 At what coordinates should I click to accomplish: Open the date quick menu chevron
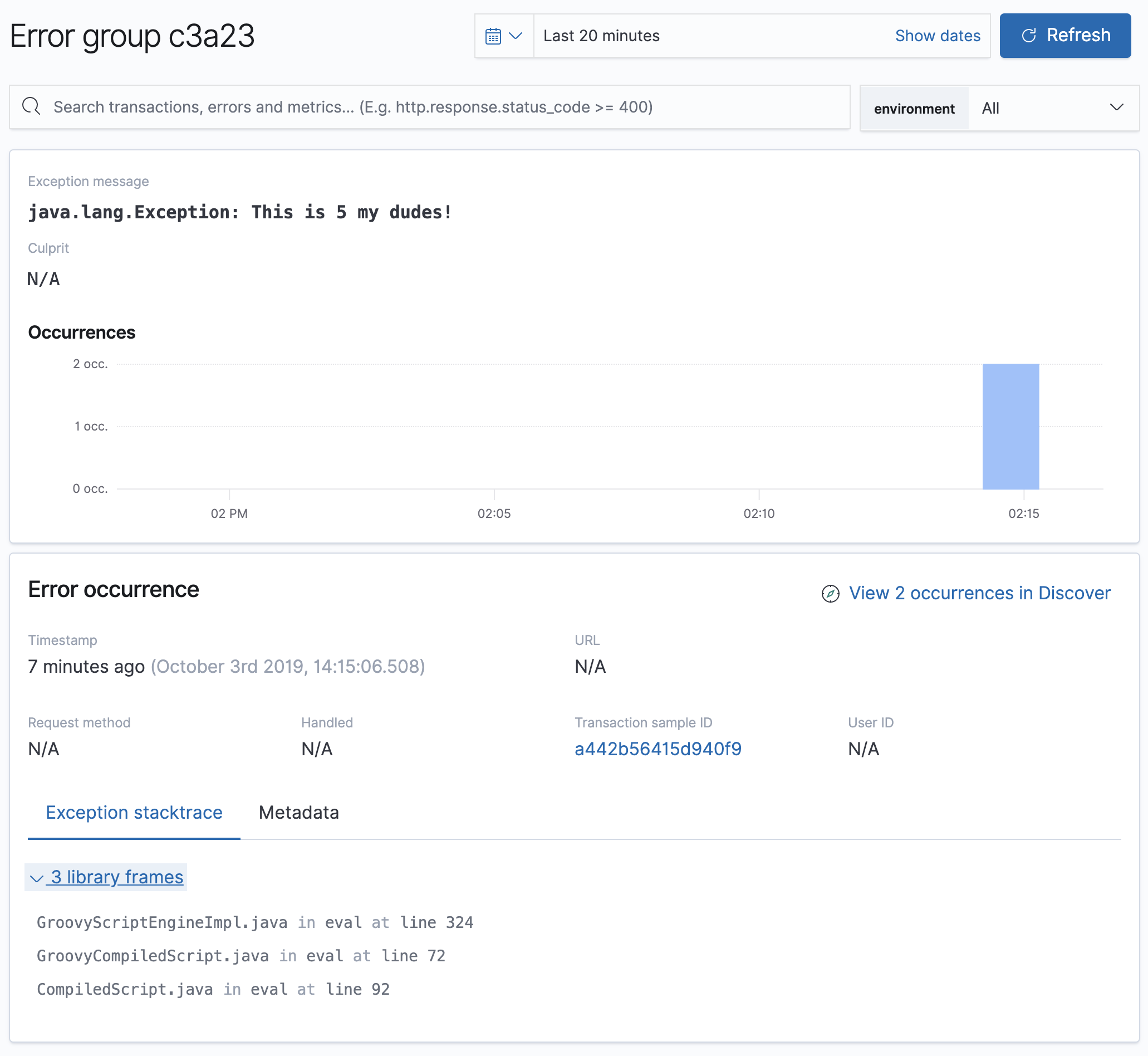pos(516,36)
